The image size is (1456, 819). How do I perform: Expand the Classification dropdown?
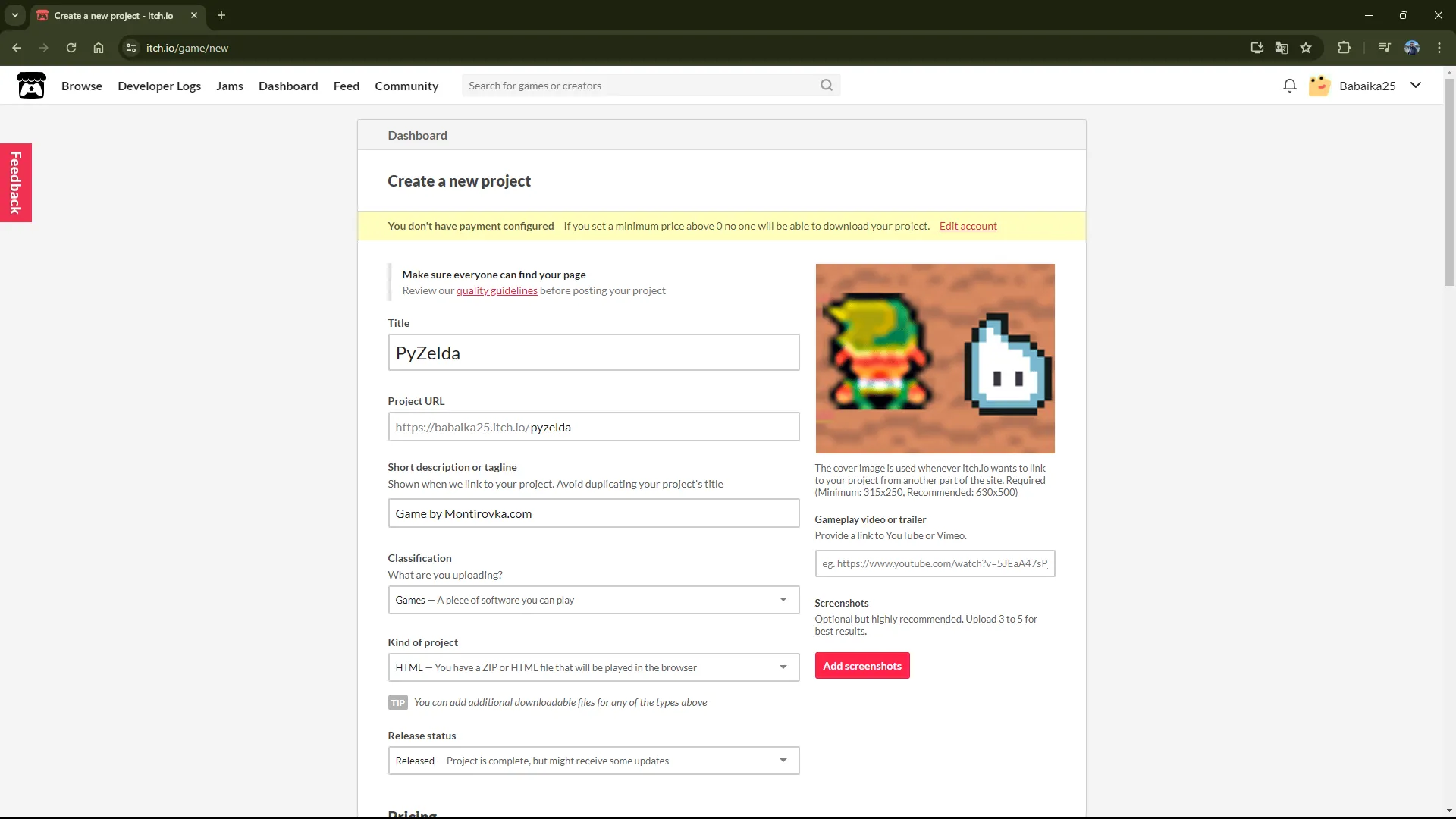pyautogui.click(x=593, y=600)
